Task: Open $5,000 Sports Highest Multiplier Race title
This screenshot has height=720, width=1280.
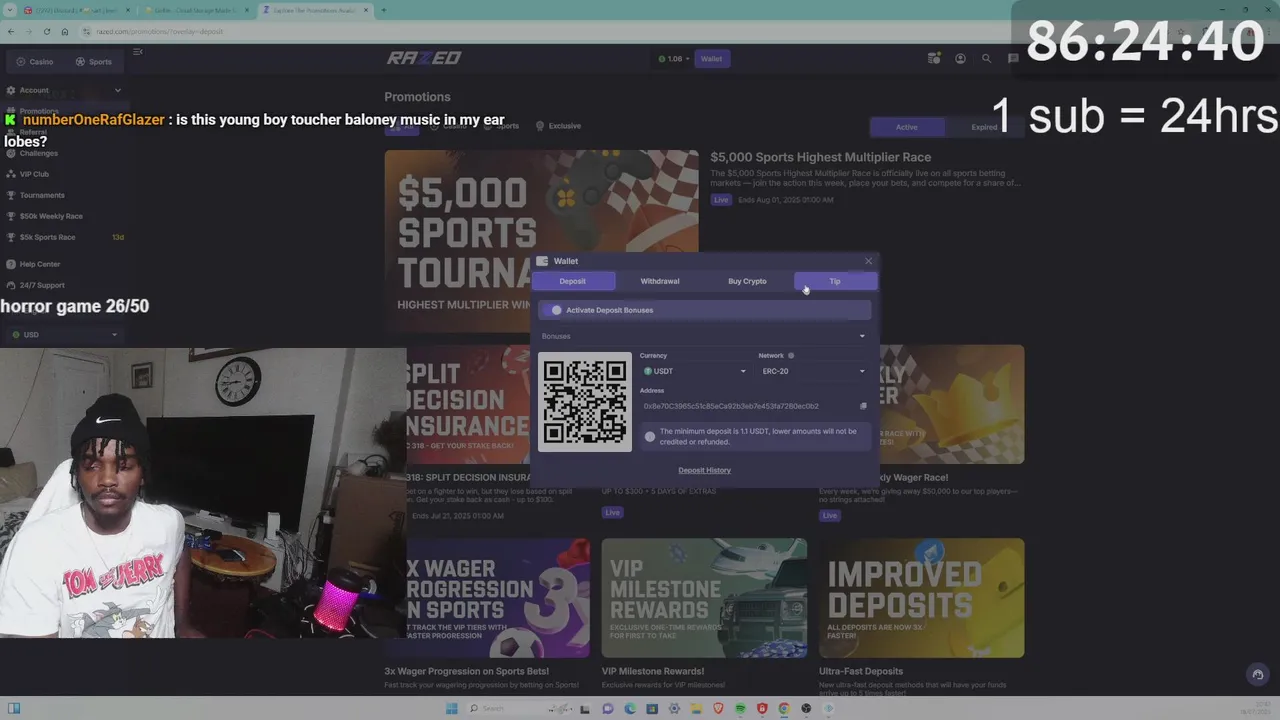Action: pos(820,157)
